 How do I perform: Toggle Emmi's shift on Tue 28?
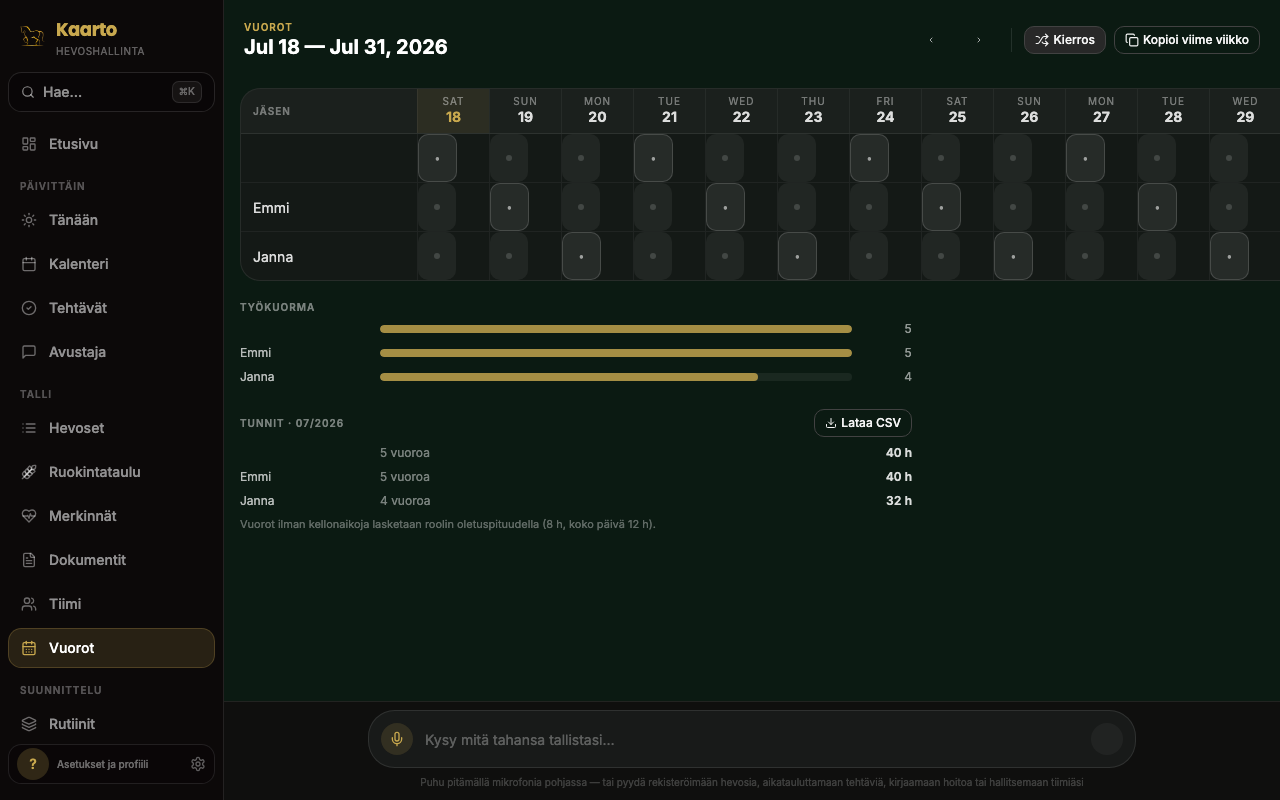tap(1157, 207)
